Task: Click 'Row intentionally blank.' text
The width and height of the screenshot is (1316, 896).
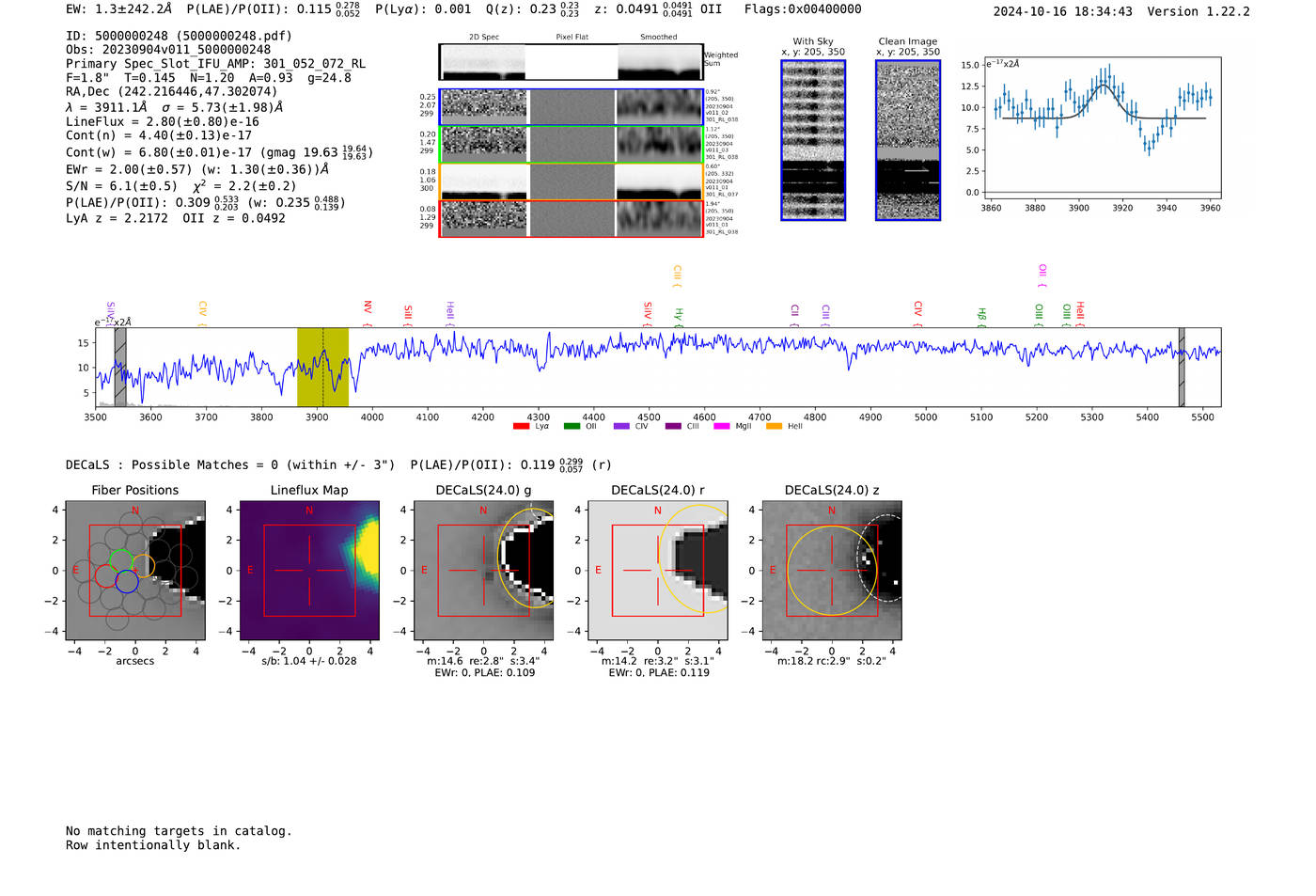Action: pyautogui.click(x=153, y=845)
